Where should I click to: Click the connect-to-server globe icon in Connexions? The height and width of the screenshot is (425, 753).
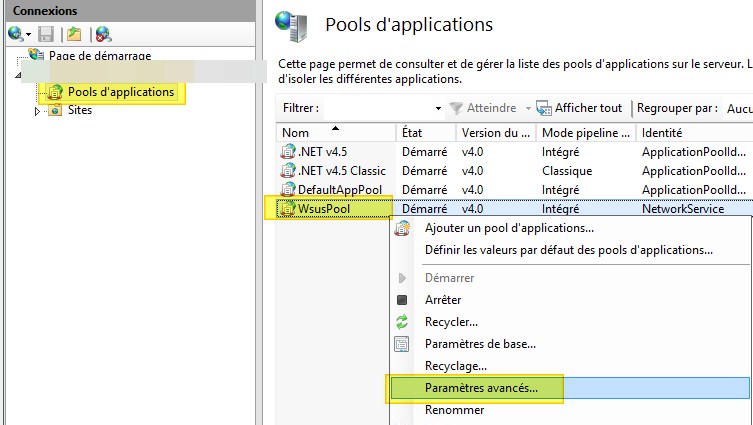point(15,34)
